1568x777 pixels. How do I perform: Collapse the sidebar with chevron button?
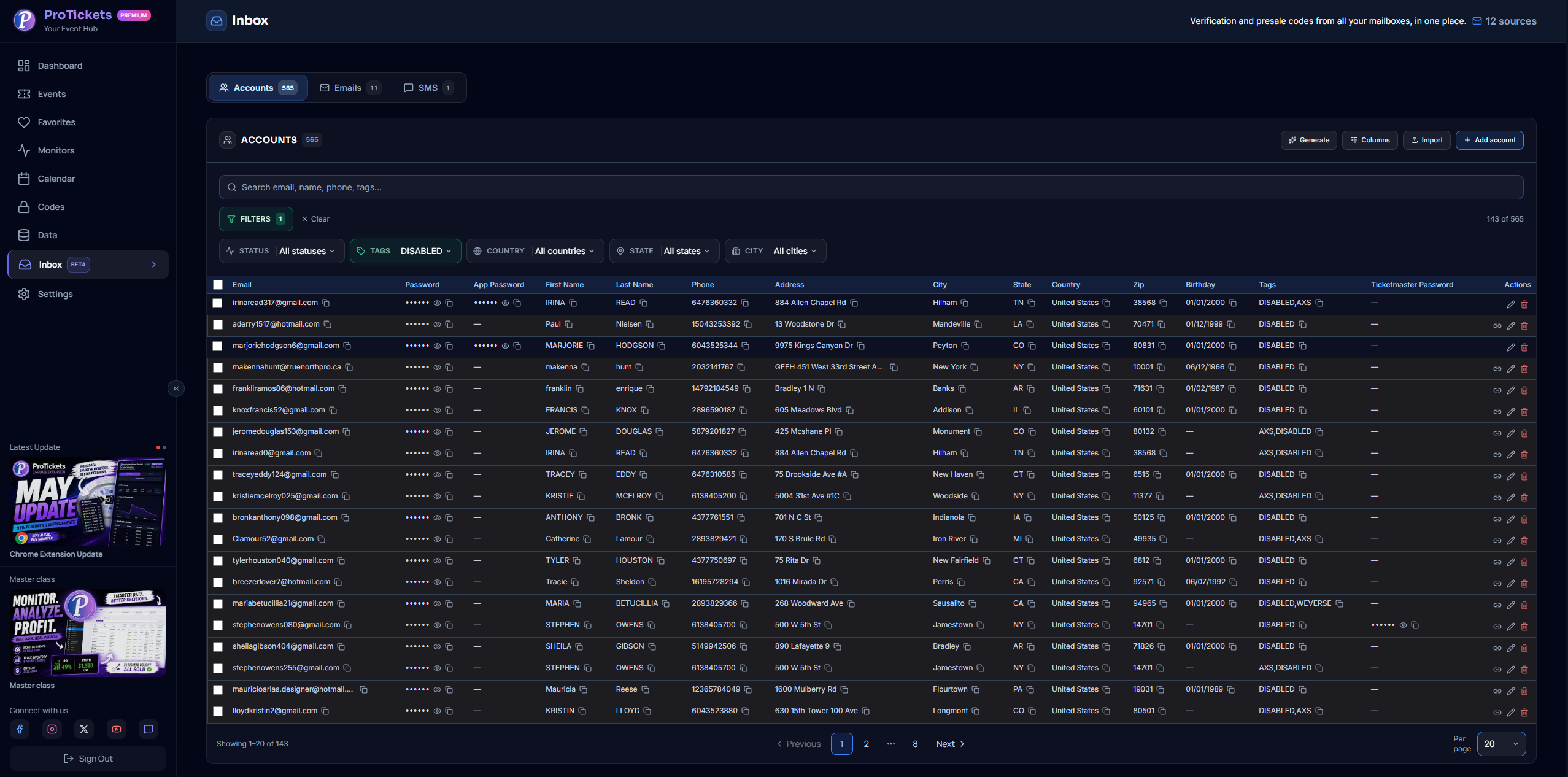pyautogui.click(x=176, y=388)
